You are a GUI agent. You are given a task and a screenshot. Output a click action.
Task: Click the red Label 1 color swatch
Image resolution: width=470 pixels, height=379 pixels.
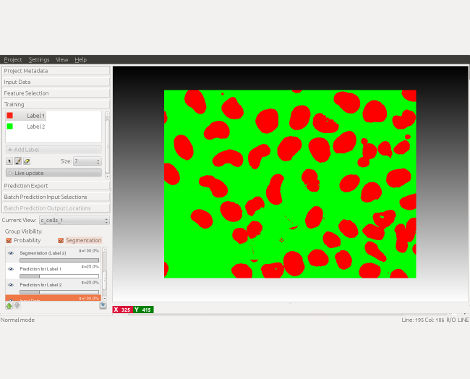point(10,115)
